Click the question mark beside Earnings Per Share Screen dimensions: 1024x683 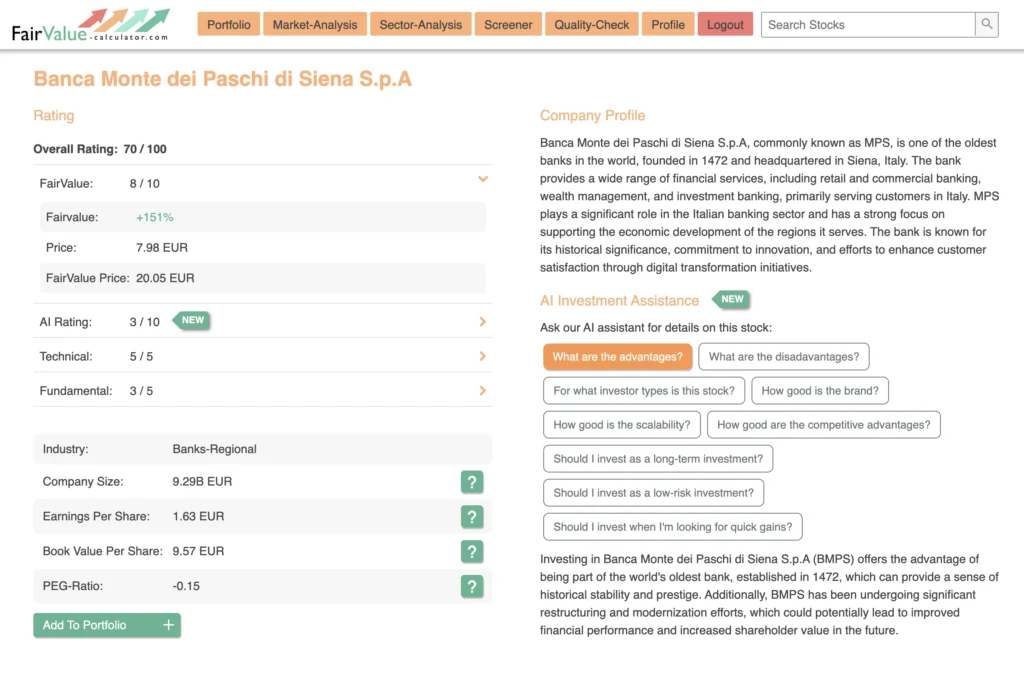coord(472,517)
